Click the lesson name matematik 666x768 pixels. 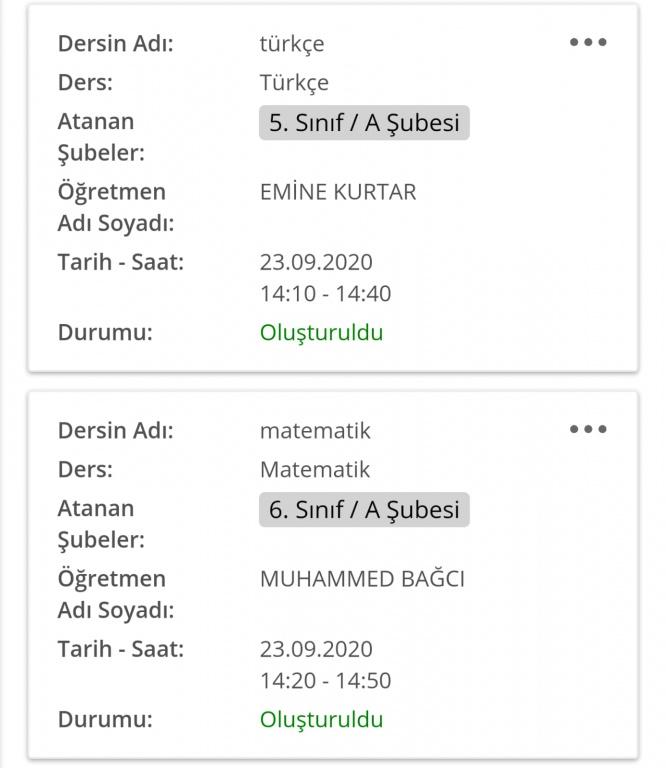pos(315,431)
